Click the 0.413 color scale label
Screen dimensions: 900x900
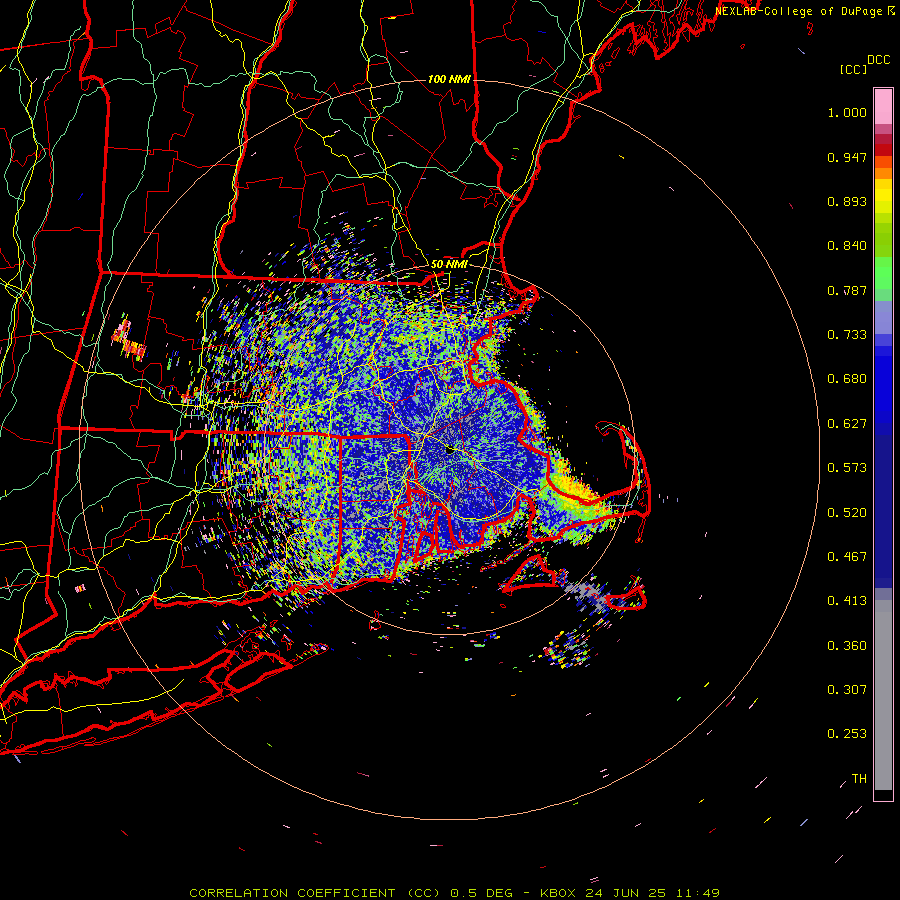847,601
